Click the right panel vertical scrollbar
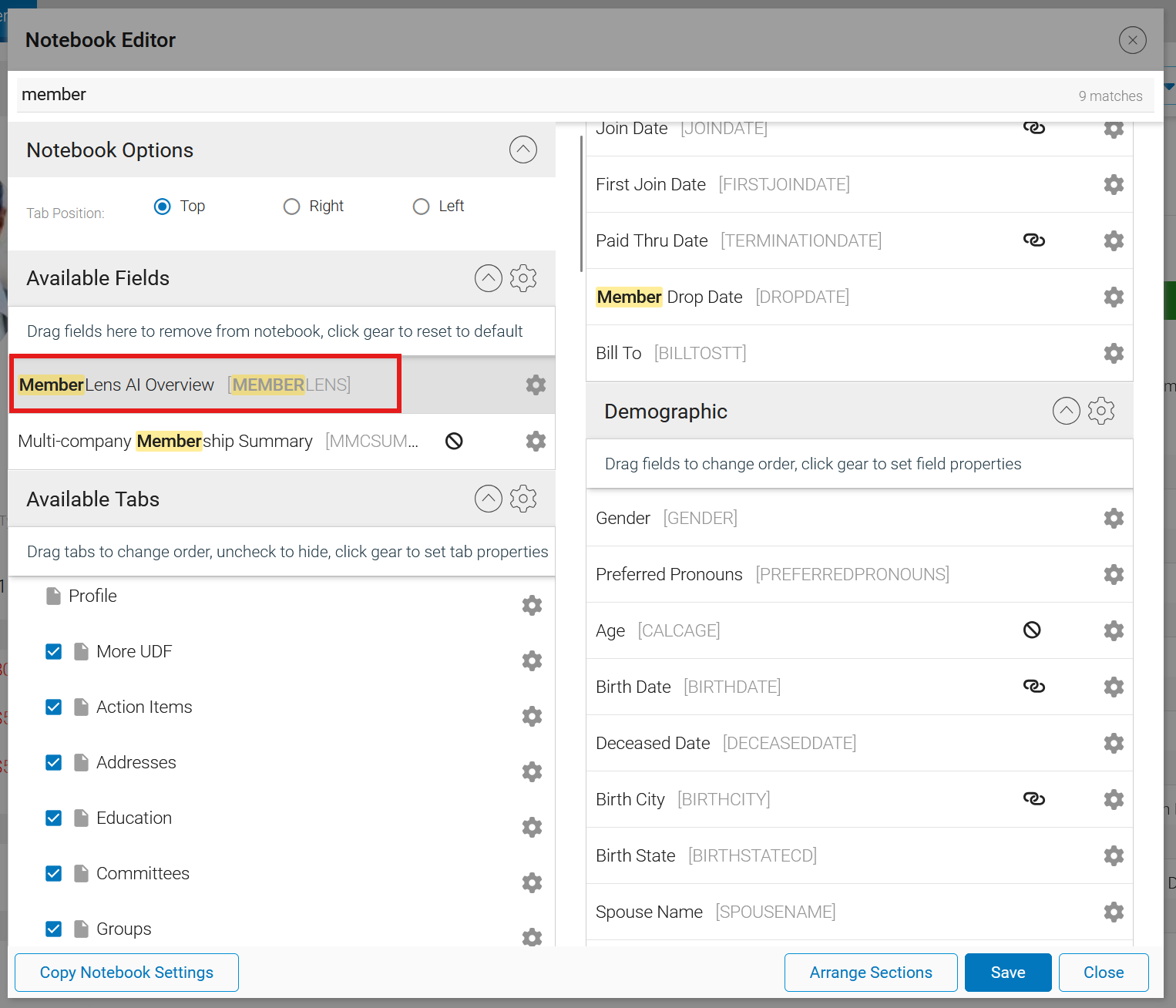Screen dimensions: 1176x1008 click(581, 204)
